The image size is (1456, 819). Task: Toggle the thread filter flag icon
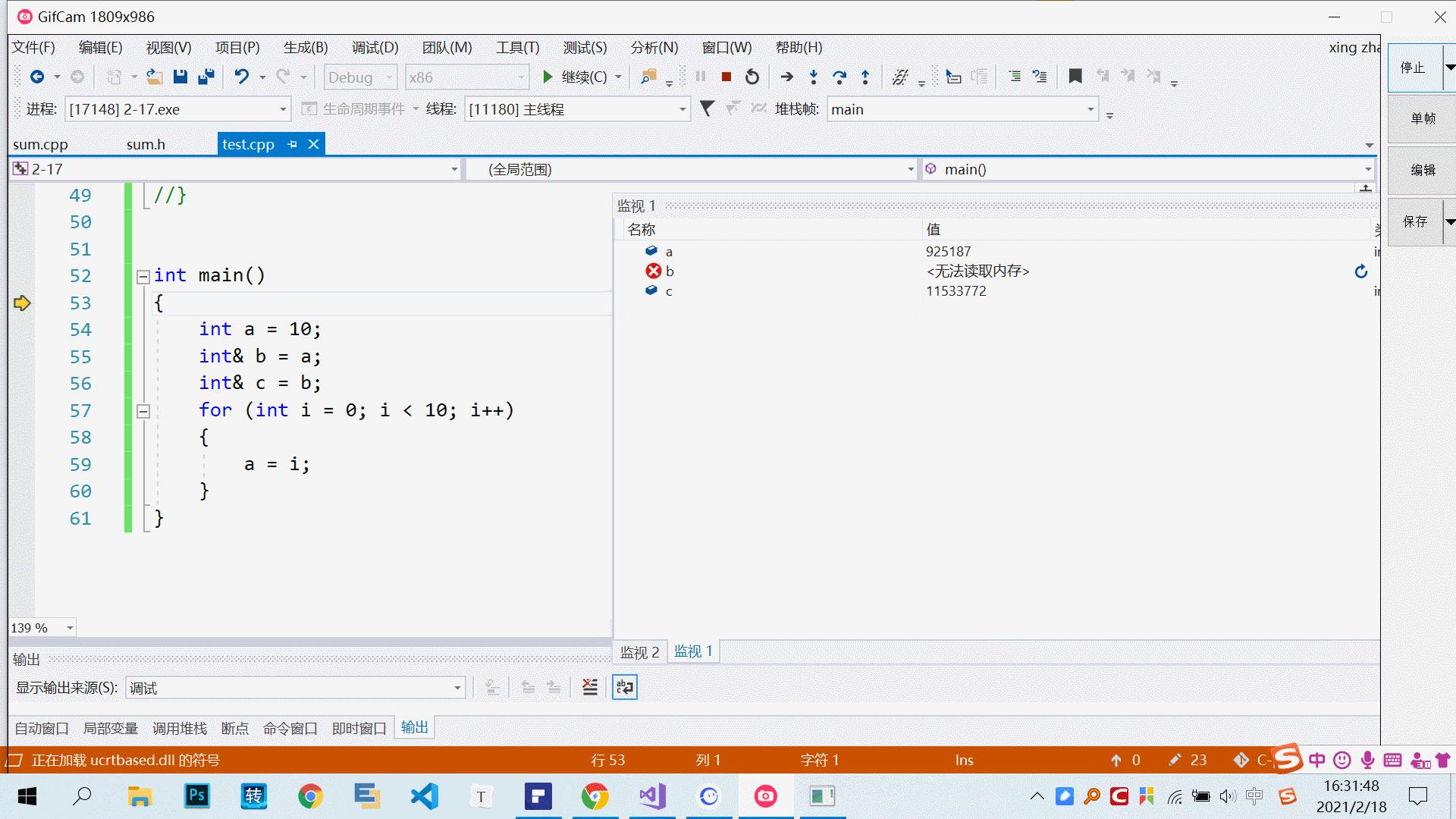[707, 108]
